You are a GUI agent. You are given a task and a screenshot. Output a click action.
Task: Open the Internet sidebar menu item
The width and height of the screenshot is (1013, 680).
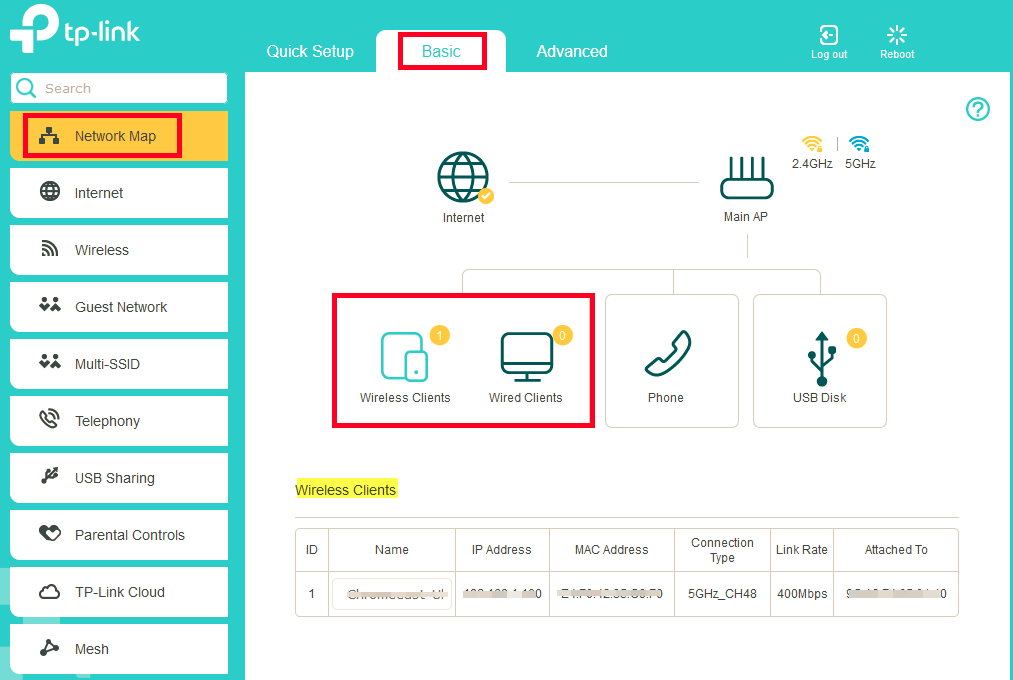(119, 192)
